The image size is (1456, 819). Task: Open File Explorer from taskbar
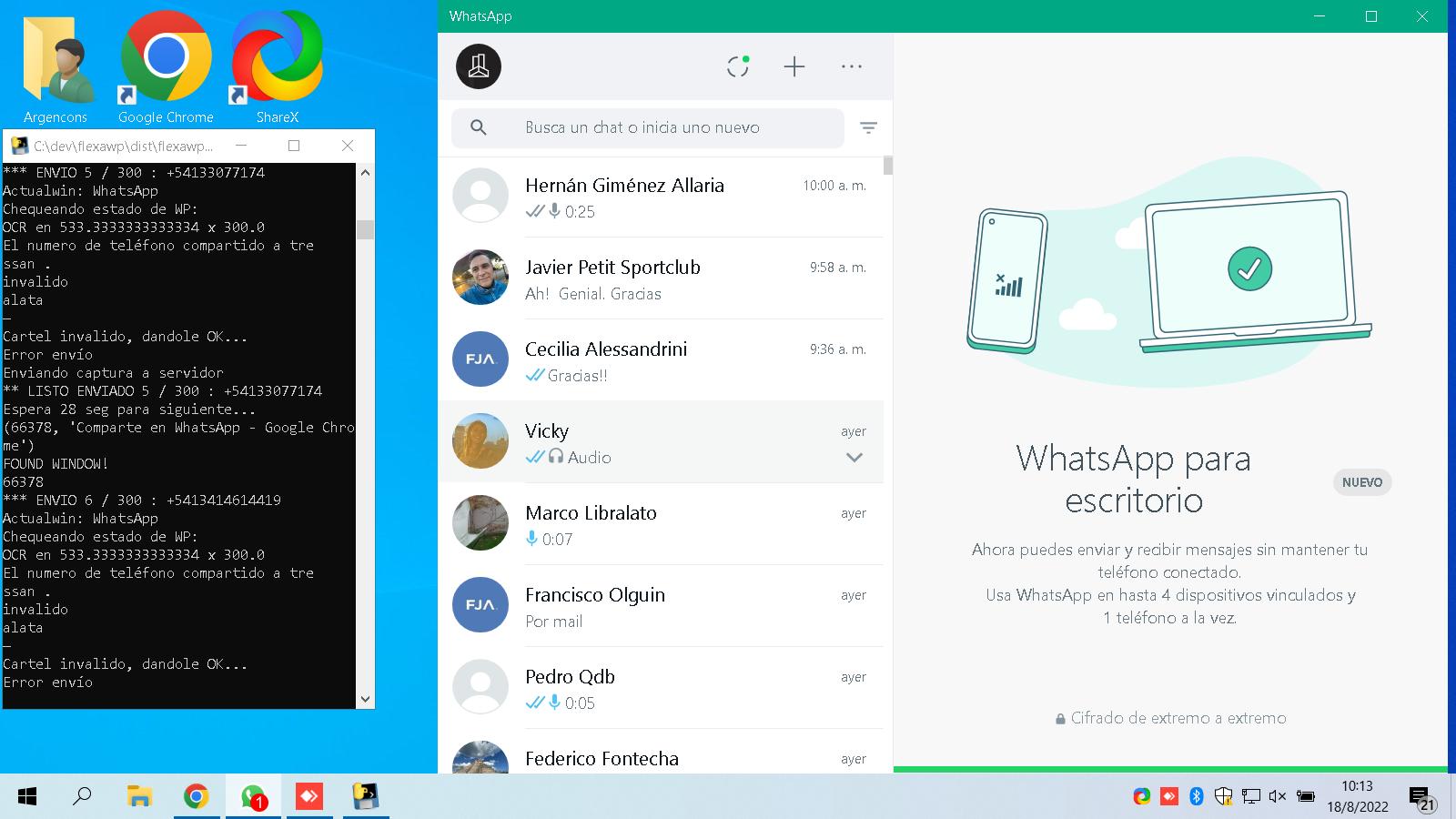coord(139,797)
